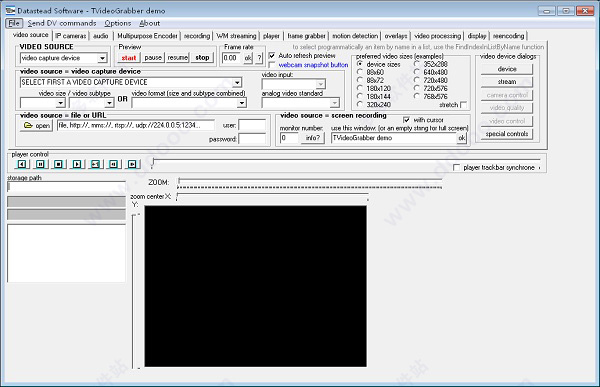
Task: Select the 720x576 video size option
Action: tap(417, 88)
